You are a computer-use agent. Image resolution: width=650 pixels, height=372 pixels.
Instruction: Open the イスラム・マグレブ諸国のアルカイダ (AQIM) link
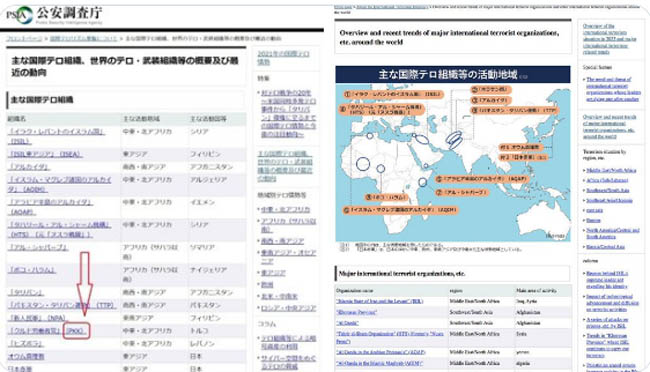coord(60,184)
